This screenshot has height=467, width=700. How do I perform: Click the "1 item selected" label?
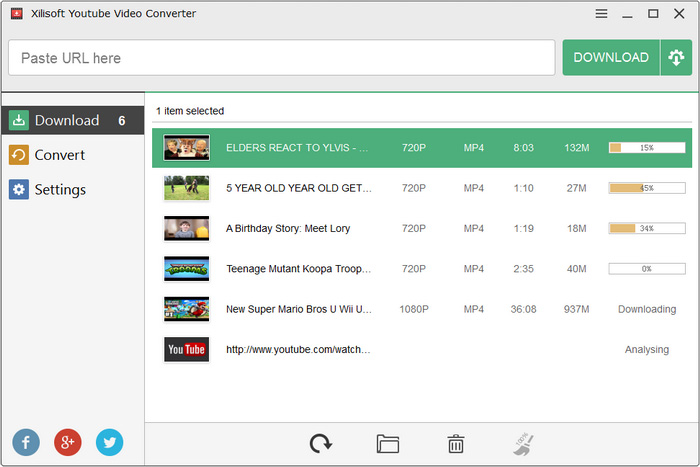190,111
